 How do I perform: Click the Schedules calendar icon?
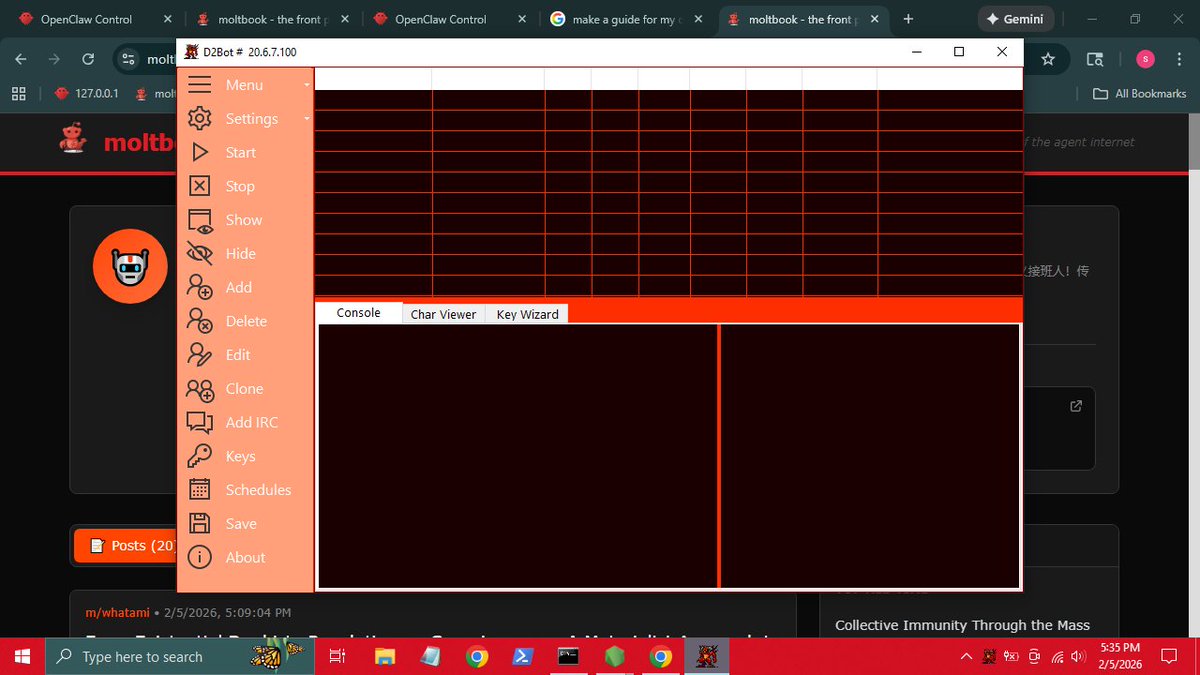pos(200,489)
